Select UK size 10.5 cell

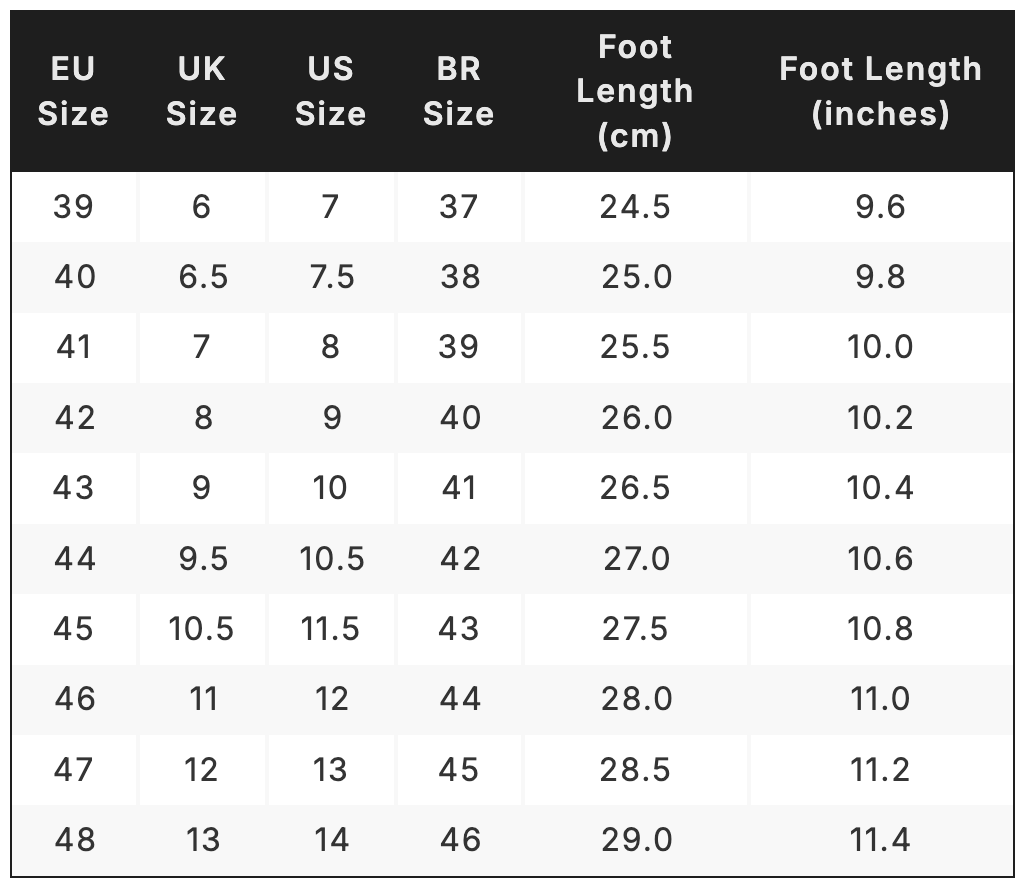click(201, 628)
